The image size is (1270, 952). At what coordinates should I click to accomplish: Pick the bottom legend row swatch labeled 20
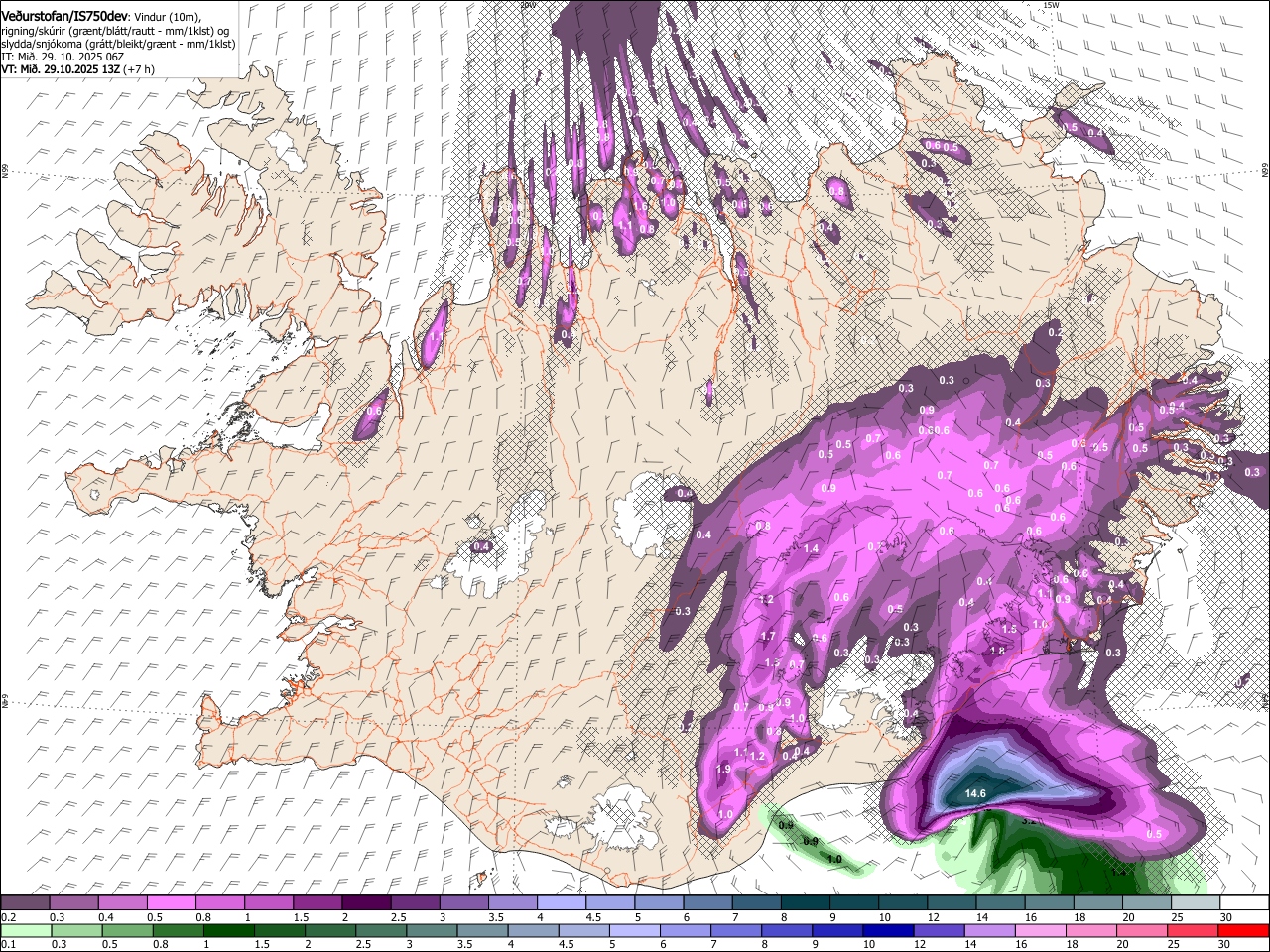tap(1142, 930)
